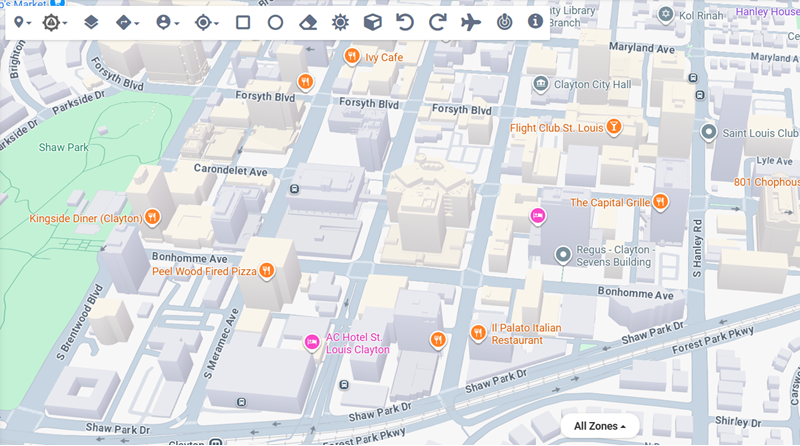The height and width of the screenshot is (446, 800).
Task: Click the transit stop icon on Carondelet Ave
Action: (x=294, y=189)
